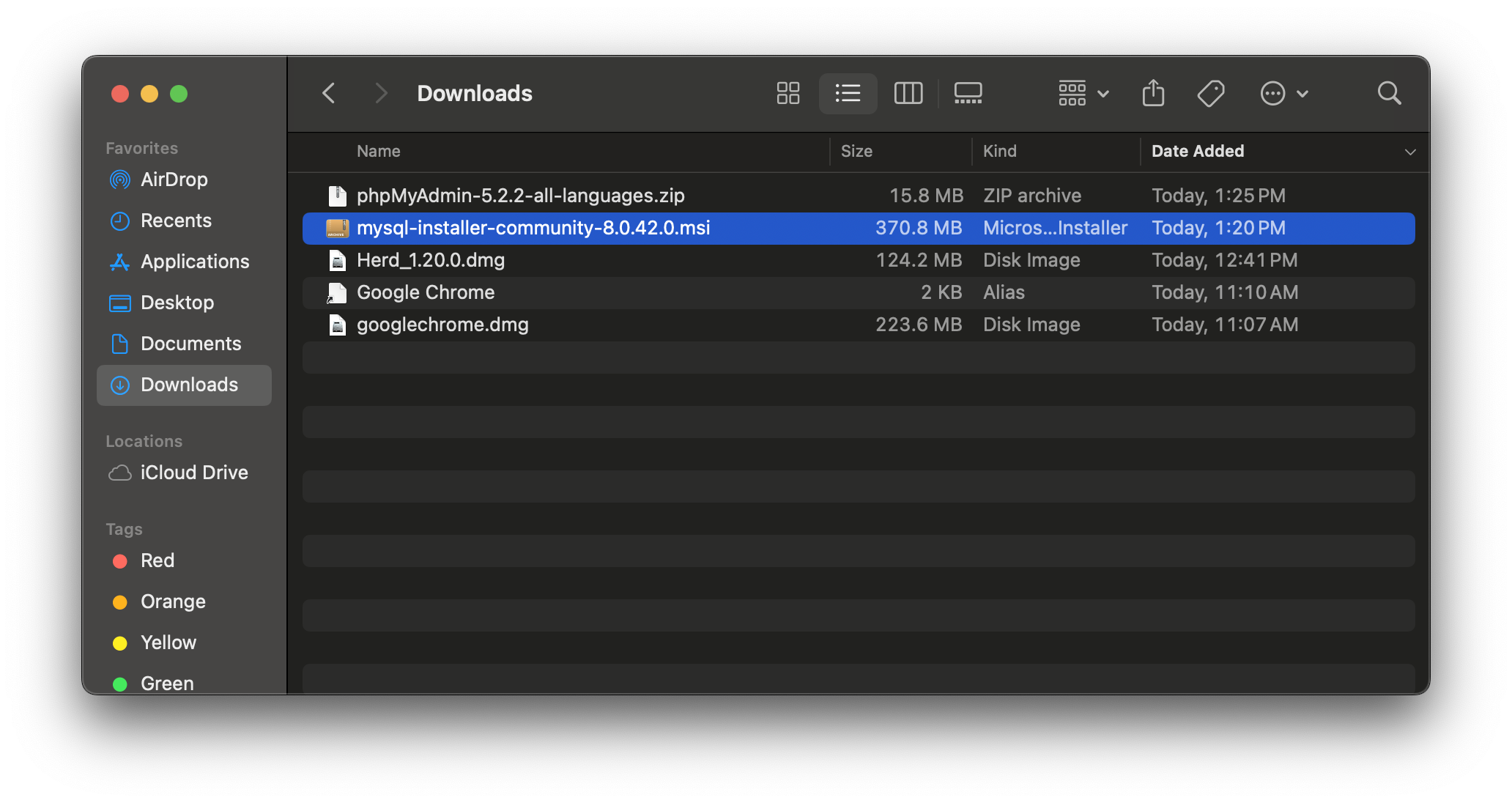Click the phpMyAdmin zip file icon
This screenshot has height=803, width=1512.
[x=337, y=196]
